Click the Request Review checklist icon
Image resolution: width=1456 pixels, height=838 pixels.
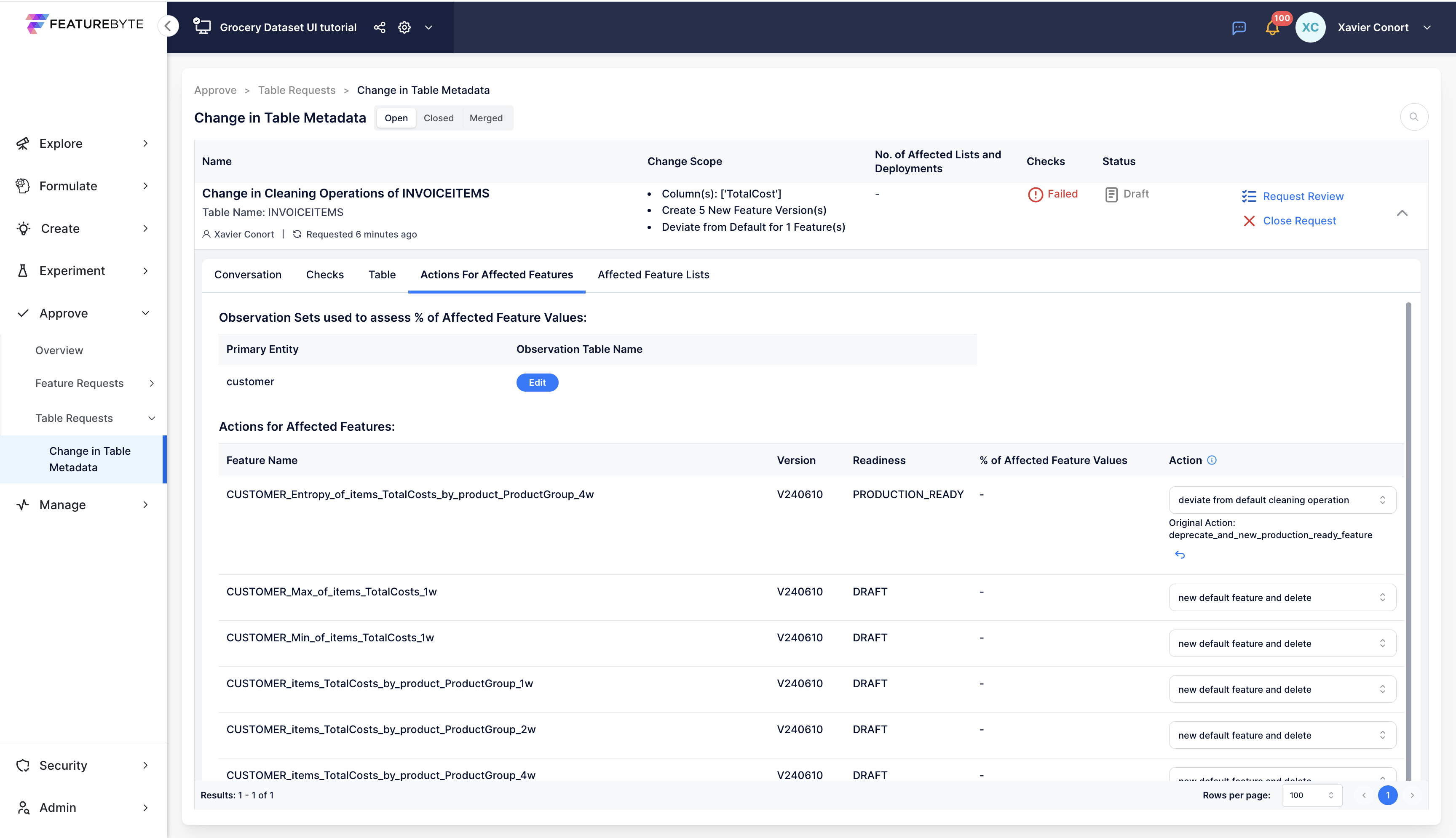pos(1249,196)
